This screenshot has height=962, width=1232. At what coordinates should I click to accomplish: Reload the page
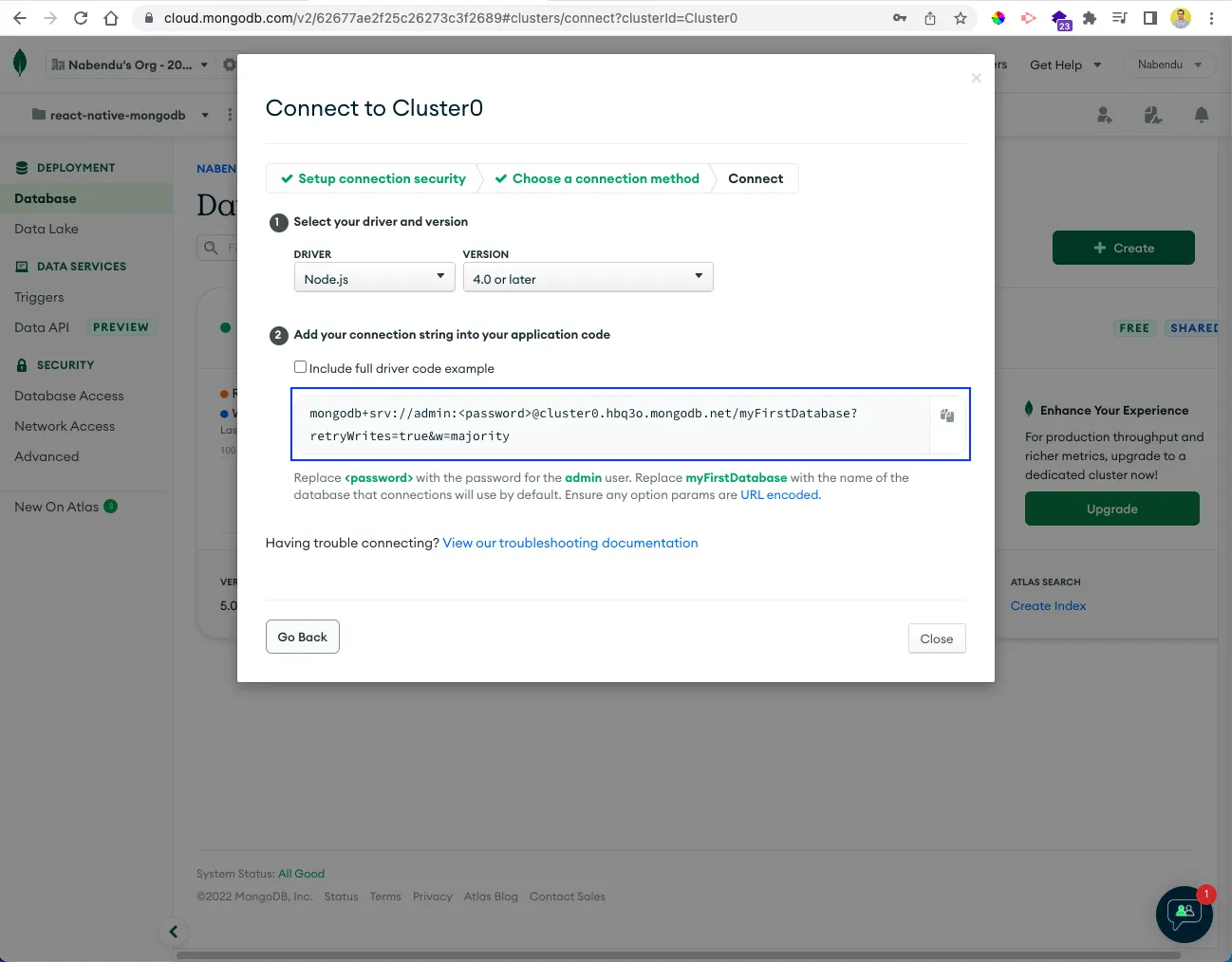(x=81, y=18)
